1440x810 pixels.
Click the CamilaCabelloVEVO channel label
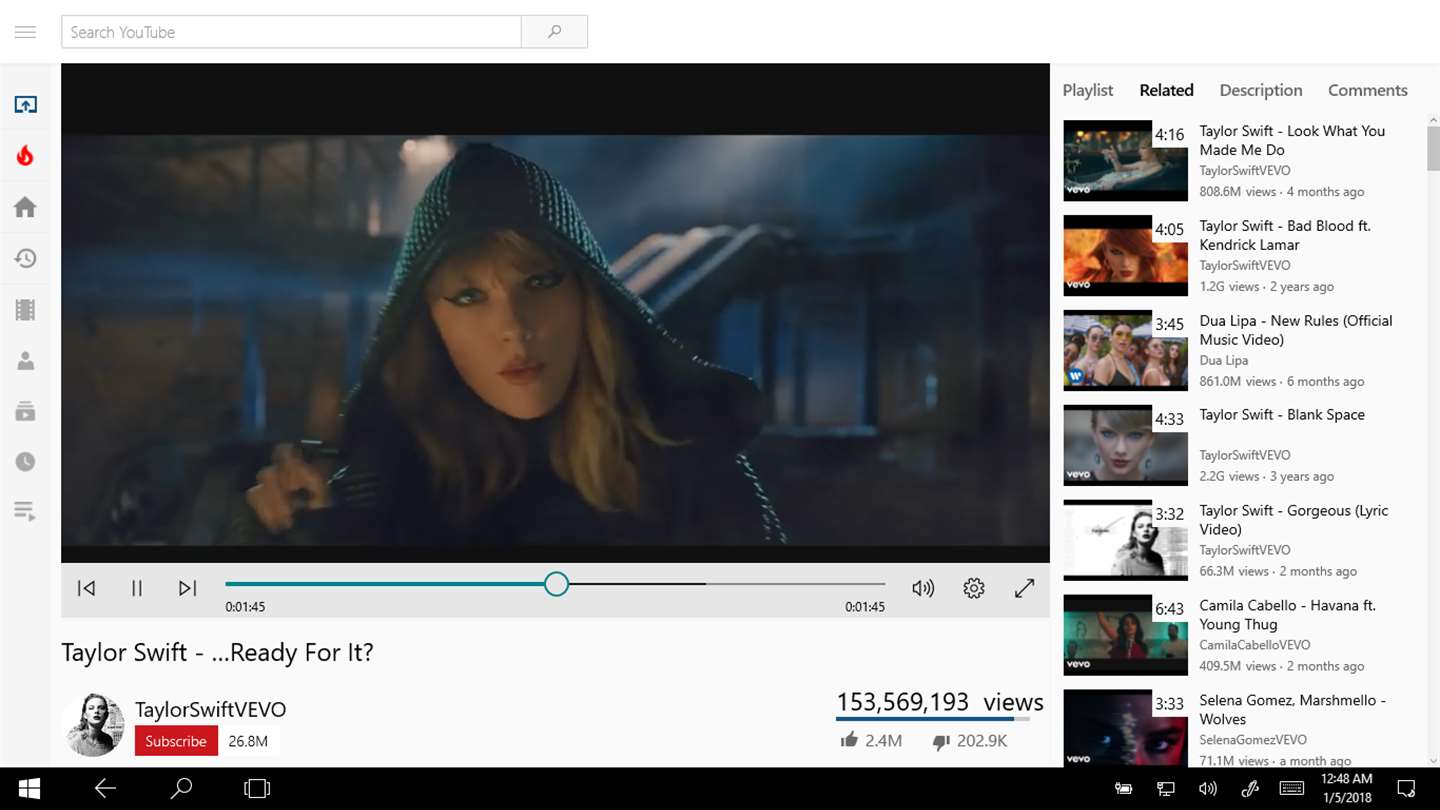(x=1255, y=645)
